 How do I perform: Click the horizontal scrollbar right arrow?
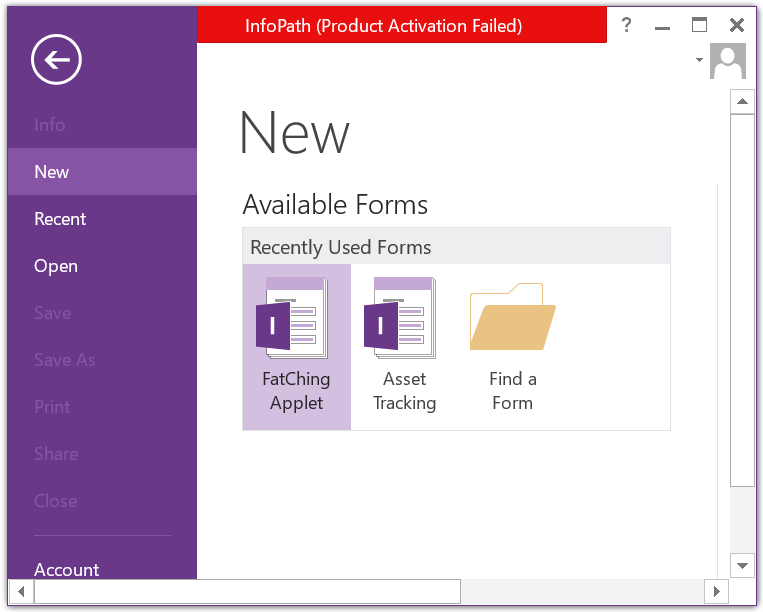pyautogui.click(x=716, y=592)
